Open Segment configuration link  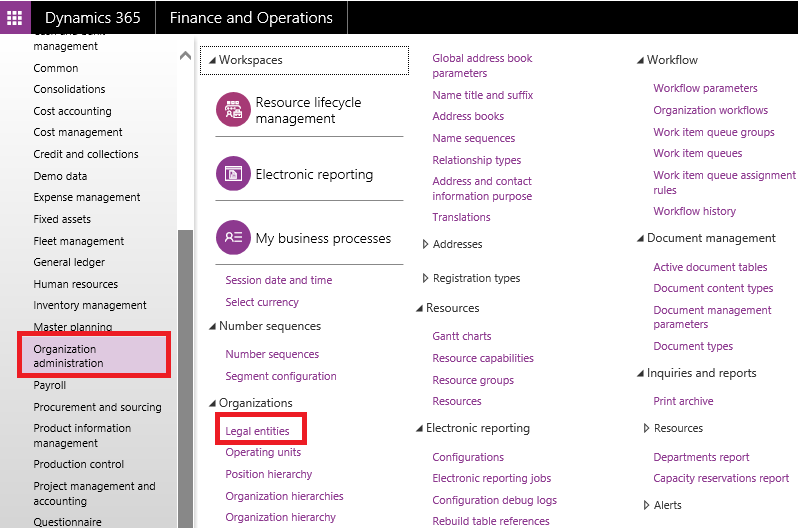click(280, 376)
